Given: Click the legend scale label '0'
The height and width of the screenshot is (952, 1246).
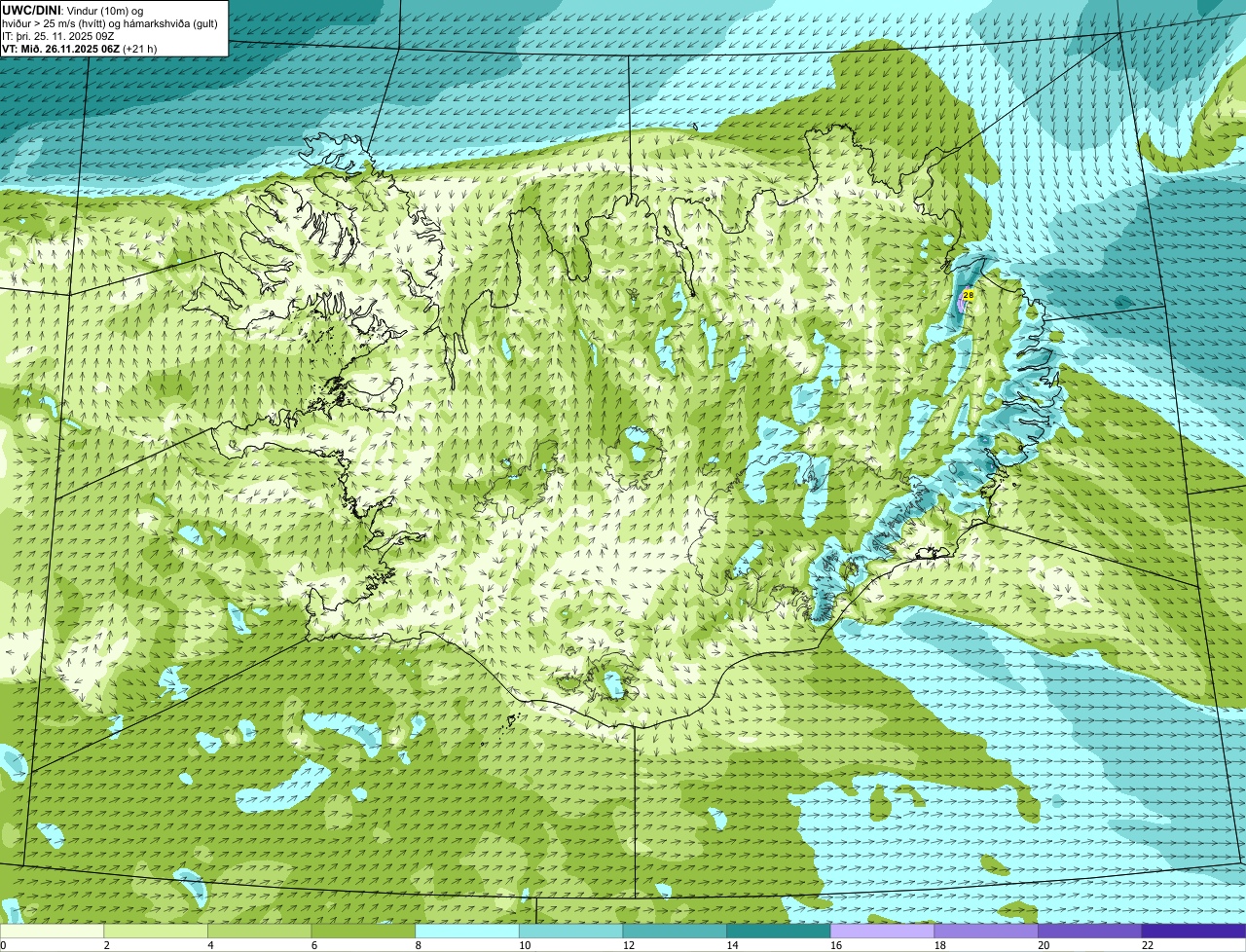Looking at the screenshot, I should [x=3, y=945].
